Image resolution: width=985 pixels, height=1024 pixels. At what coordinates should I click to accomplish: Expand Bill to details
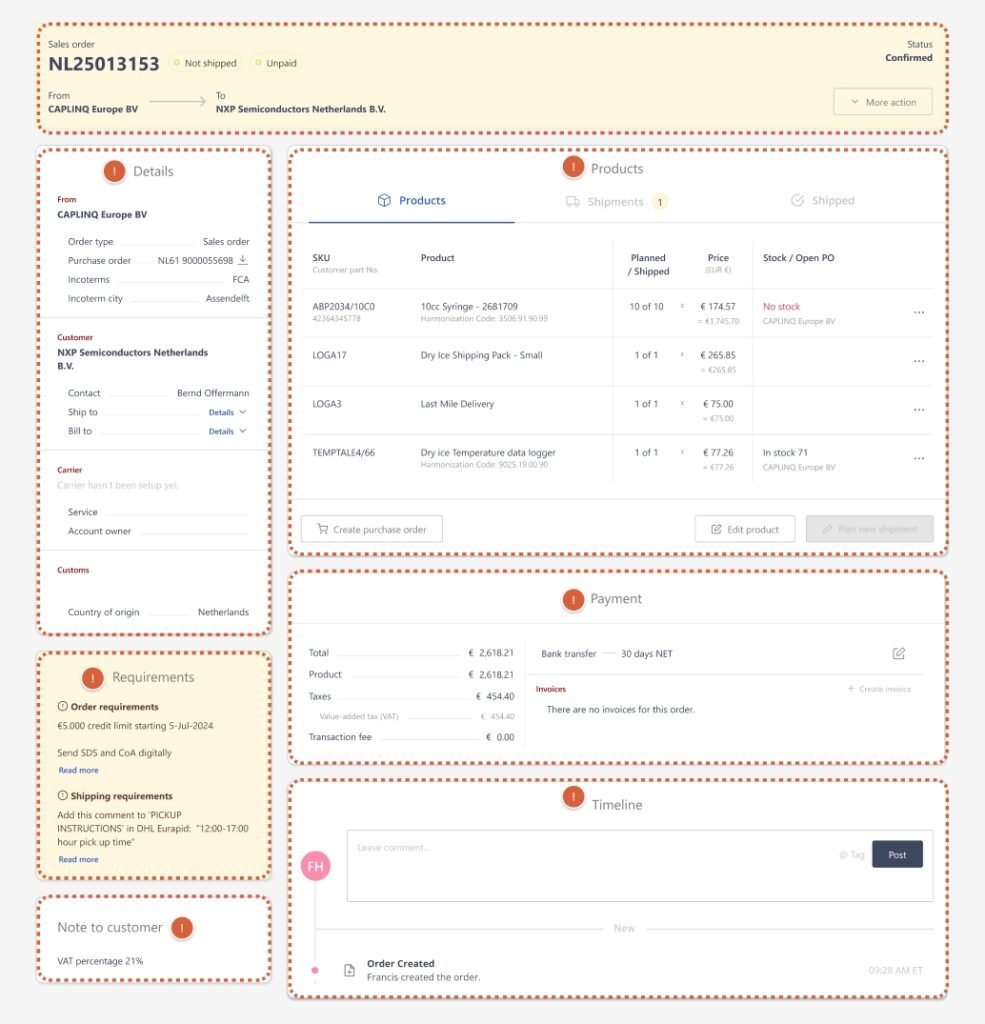tap(227, 431)
